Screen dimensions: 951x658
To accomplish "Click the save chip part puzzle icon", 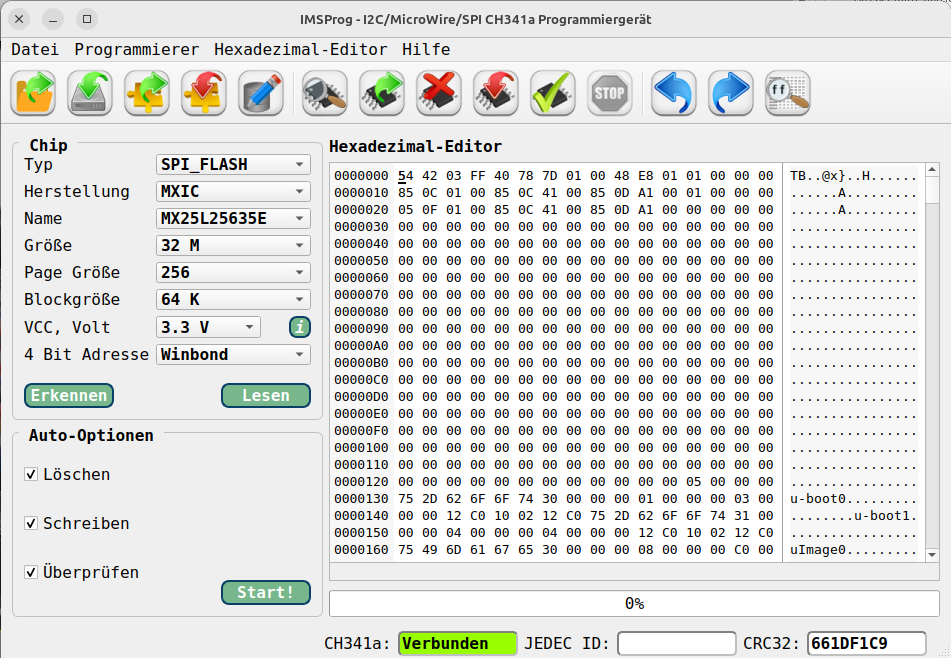I will 204,93.
